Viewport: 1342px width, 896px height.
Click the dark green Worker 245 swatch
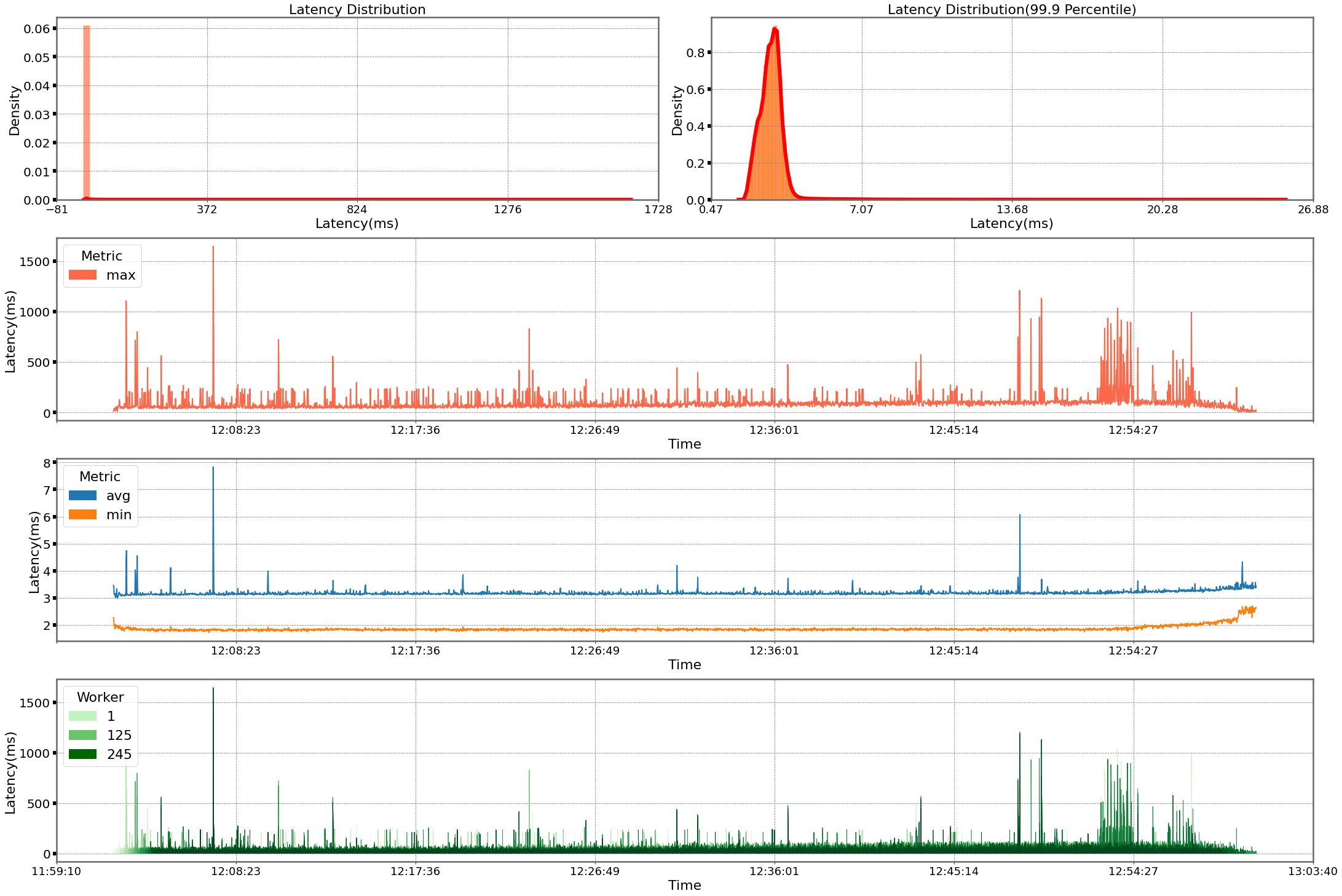click(82, 754)
